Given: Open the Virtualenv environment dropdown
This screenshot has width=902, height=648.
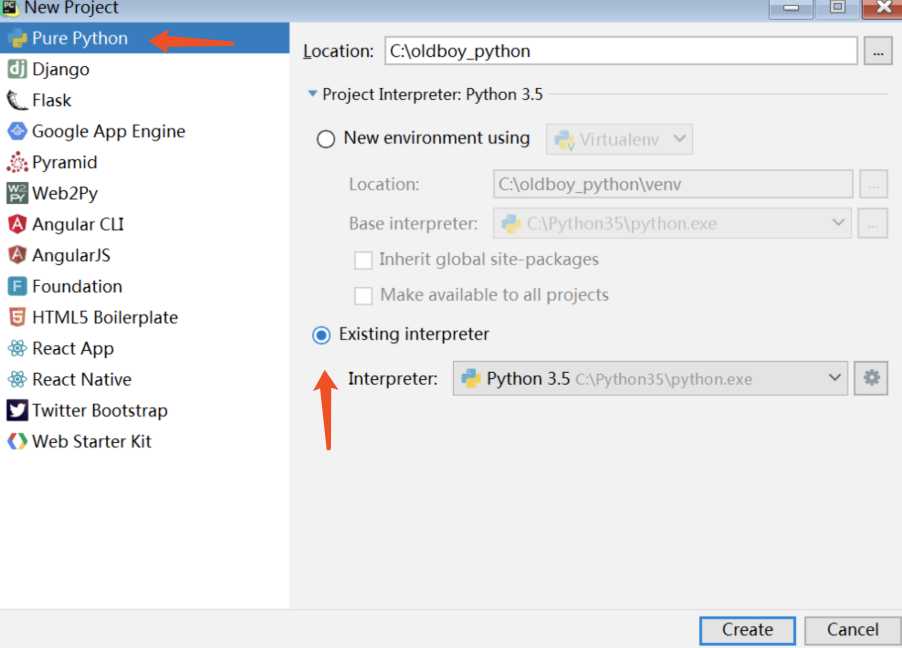Looking at the screenshot, I should tap(619, 139).
